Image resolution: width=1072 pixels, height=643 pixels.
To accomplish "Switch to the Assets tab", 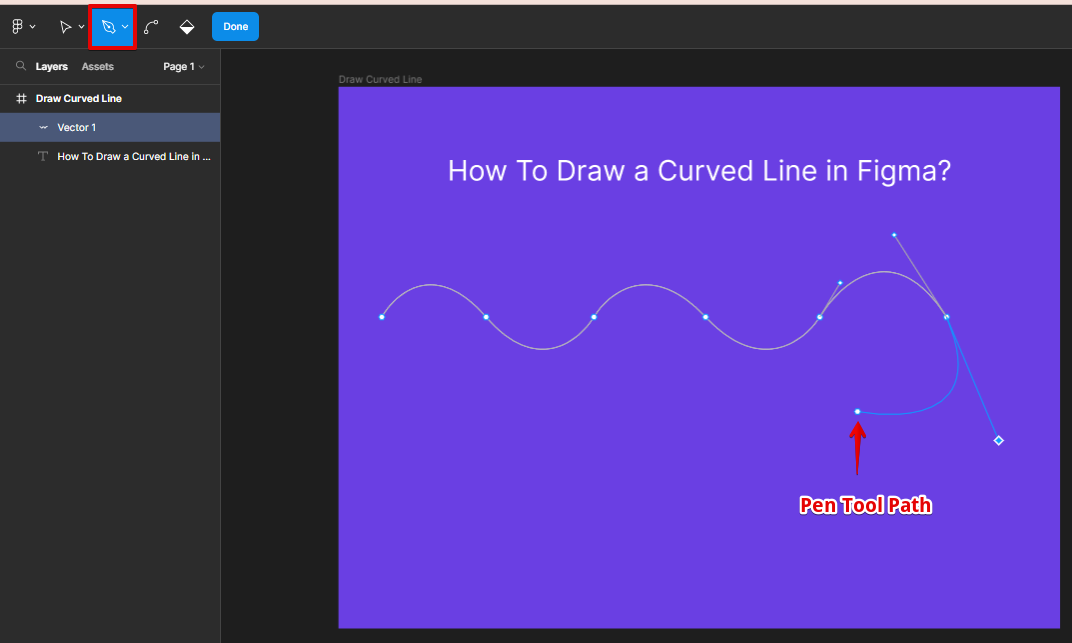I will pyautogui.click(x=98, y=67).
